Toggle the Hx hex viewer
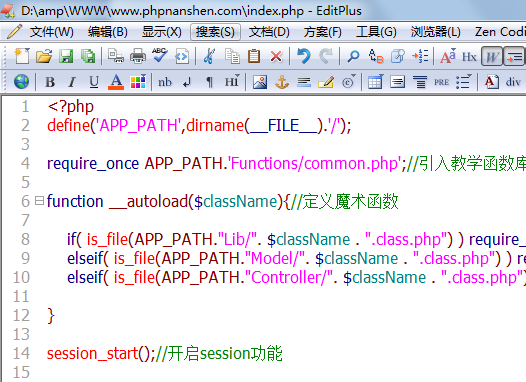The height and width of the screenshot is (382, 526). (469, 57)
